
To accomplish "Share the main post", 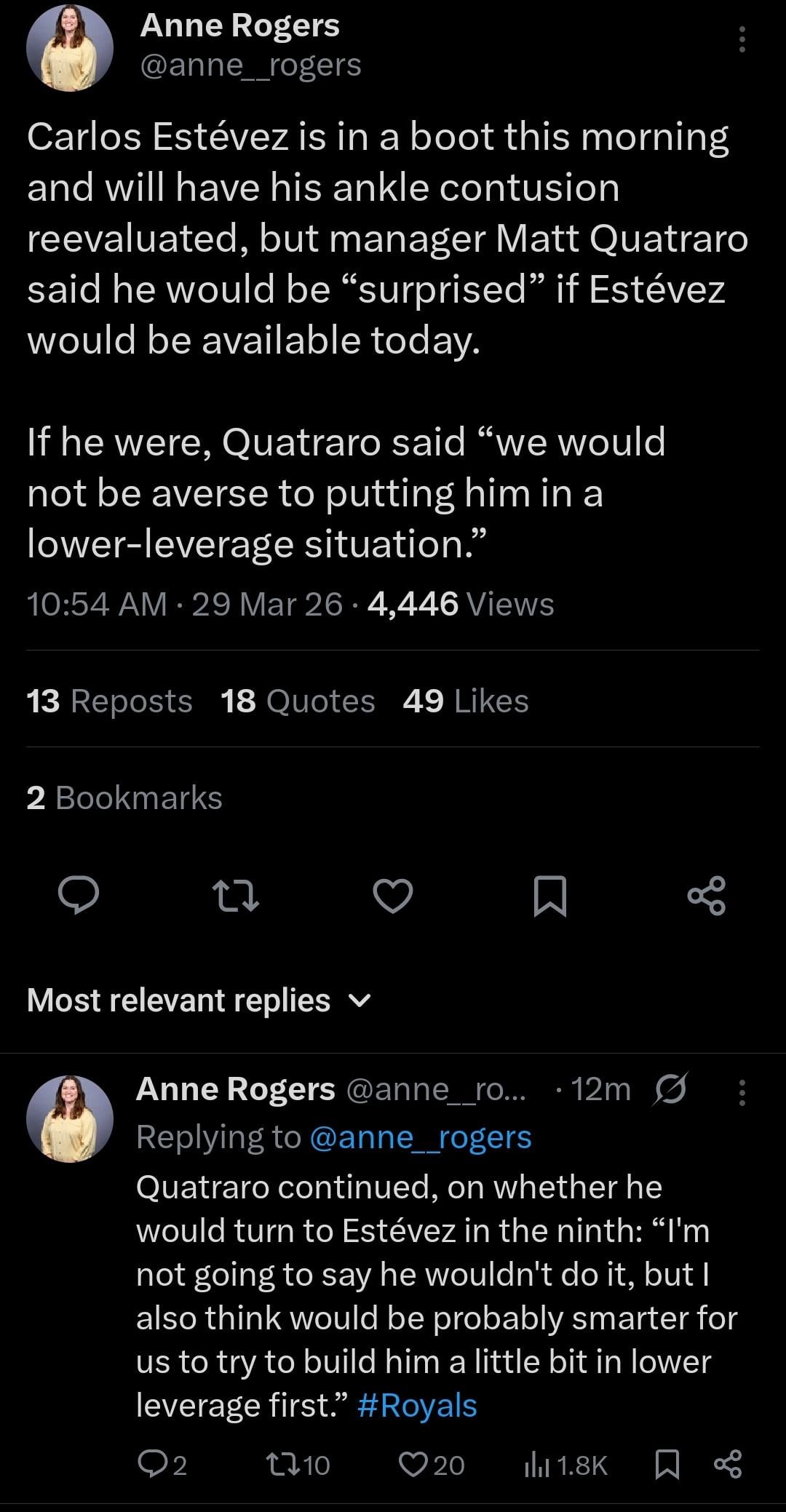I will click(707, 895).
